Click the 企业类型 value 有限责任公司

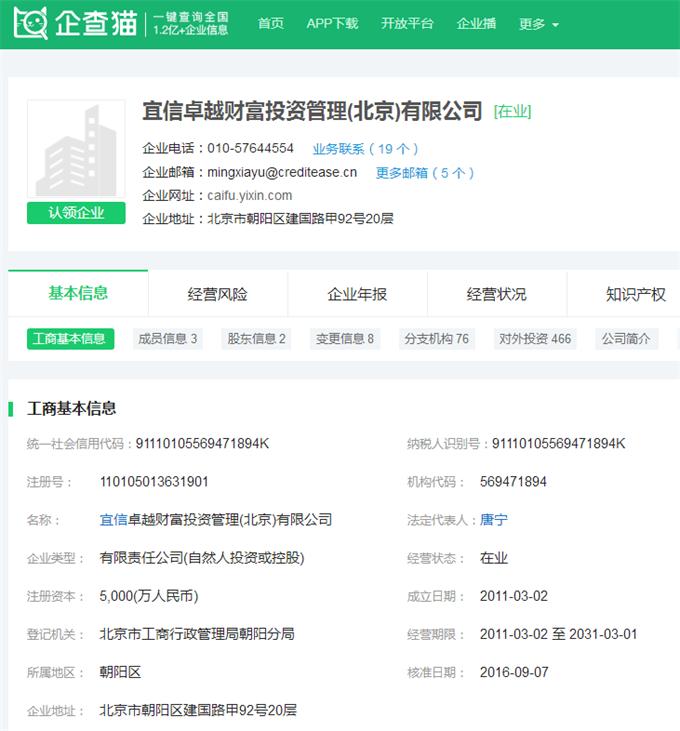202,558
